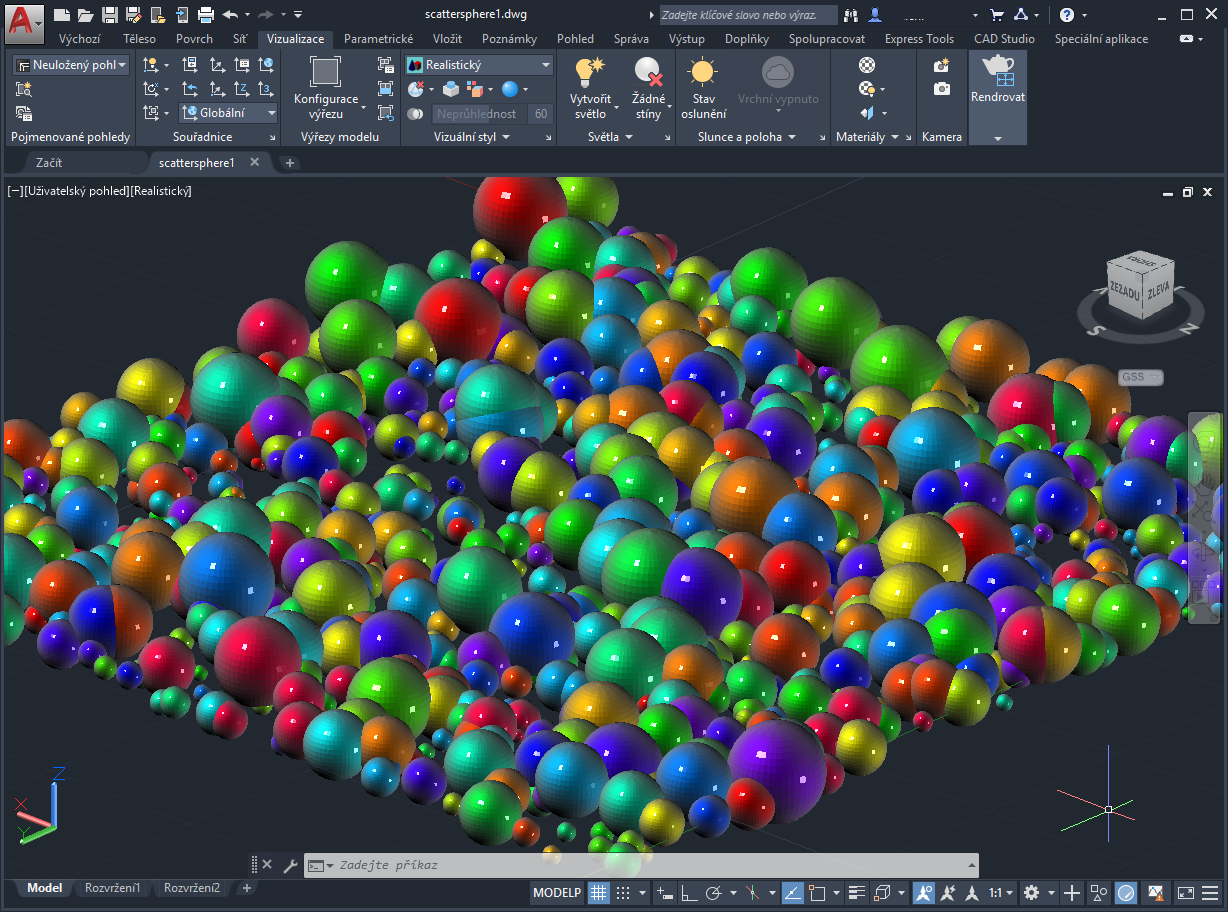Image resolution: width=1228 pixels, height=912 pixels.
Task: Switch to the Výchozí ribbon tab
Action: pos(79,39)
